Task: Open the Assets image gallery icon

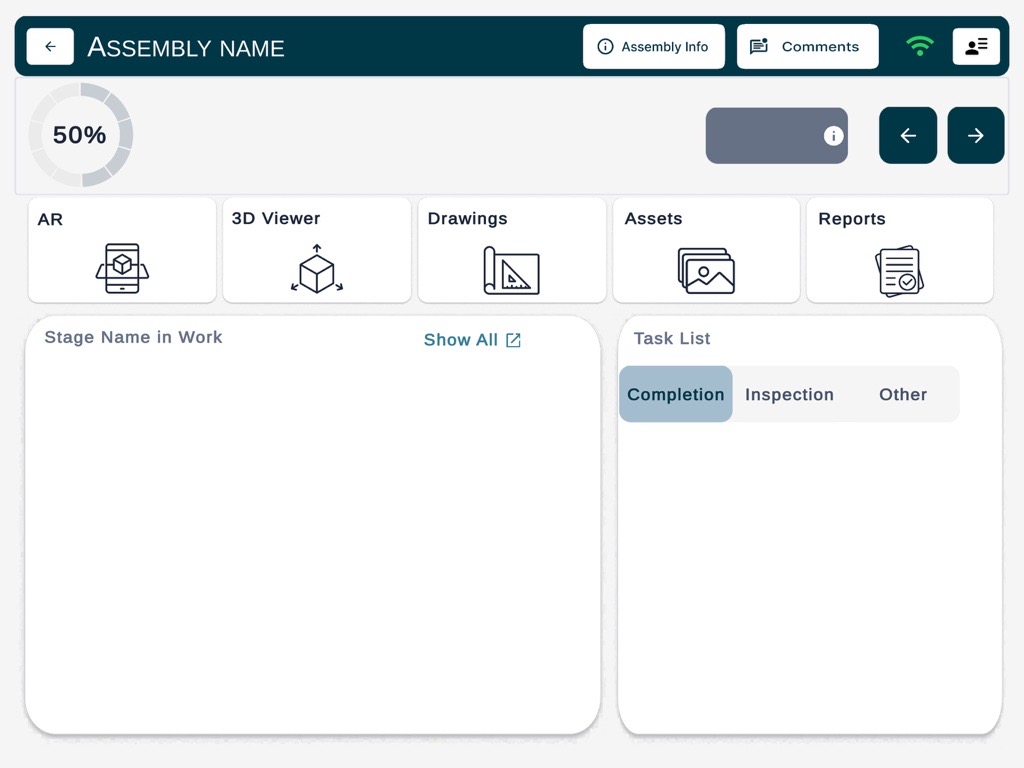Action: point(706,270)
